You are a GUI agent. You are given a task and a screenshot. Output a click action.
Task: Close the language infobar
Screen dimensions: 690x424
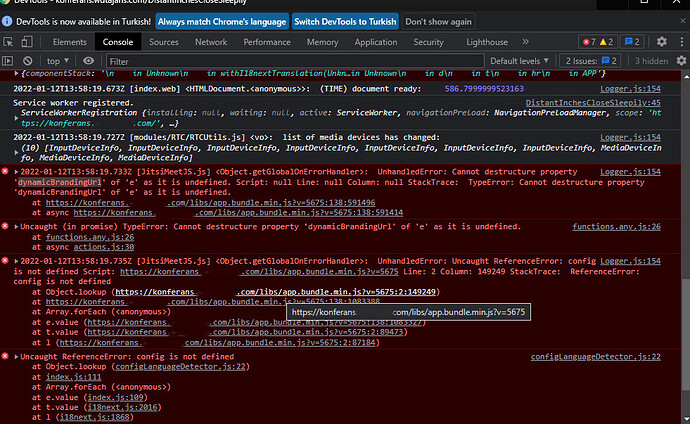[x=683, y=21]
